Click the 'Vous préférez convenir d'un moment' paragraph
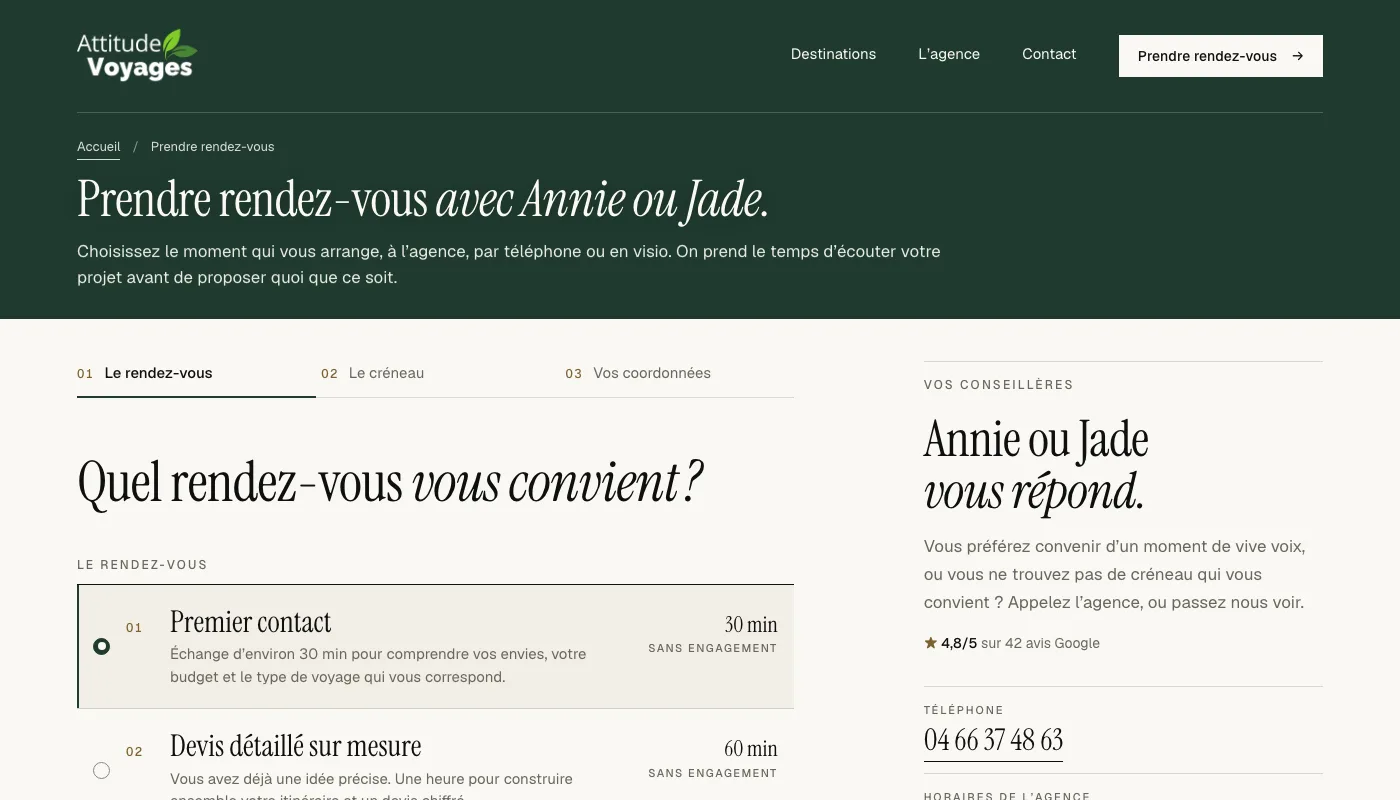The image size is (1400, 800). coord(1115,575)
